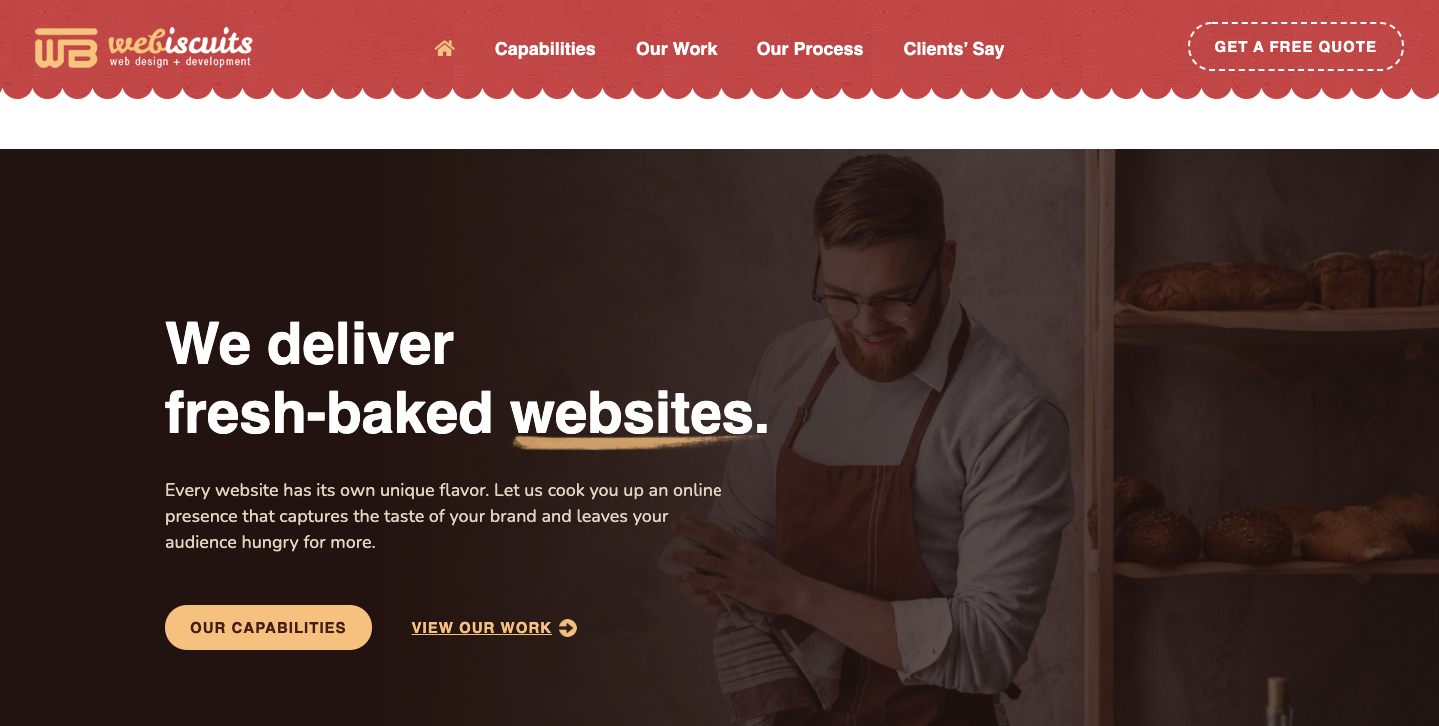Click the Get a Free Quote button
This screenshot has height=726, width=1439.
pyautogui.click(x=1296, y=47)
